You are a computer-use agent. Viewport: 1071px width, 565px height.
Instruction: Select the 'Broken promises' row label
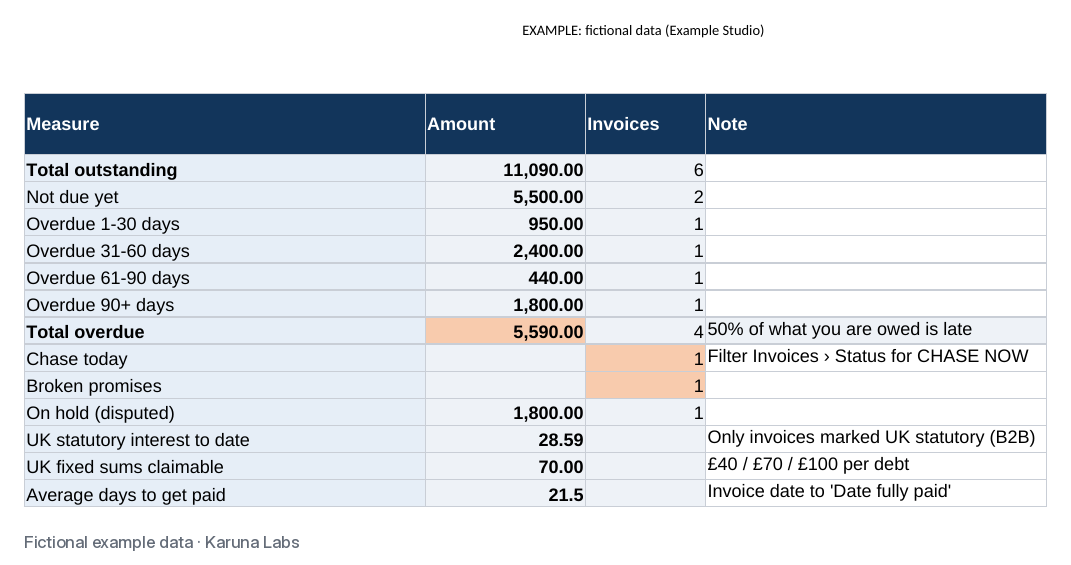pos(225,385)
